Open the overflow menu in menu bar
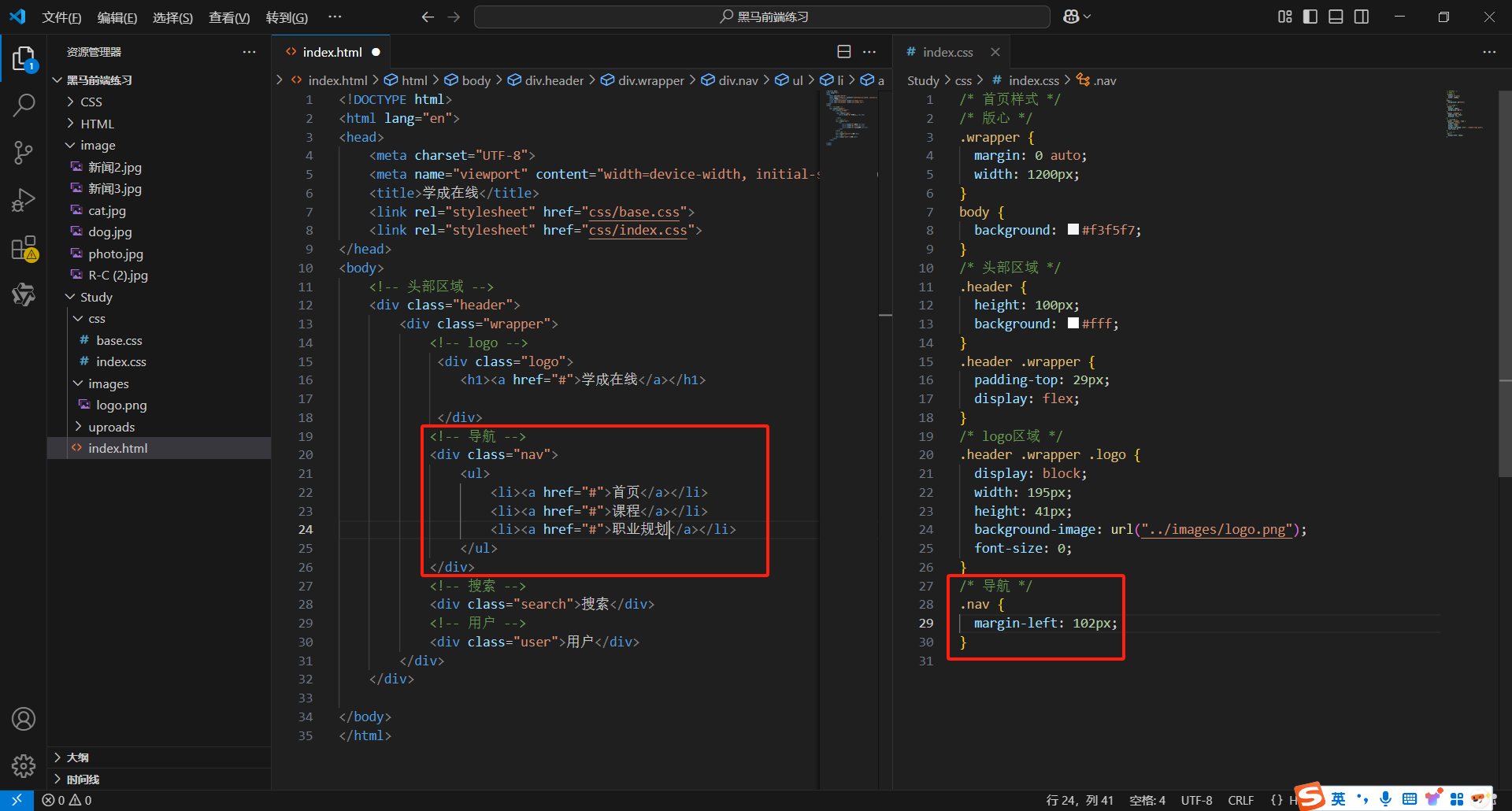Image resolution: width=1512 pixels, height=811 pixels. pyautogui.click(x=335, y=17)
